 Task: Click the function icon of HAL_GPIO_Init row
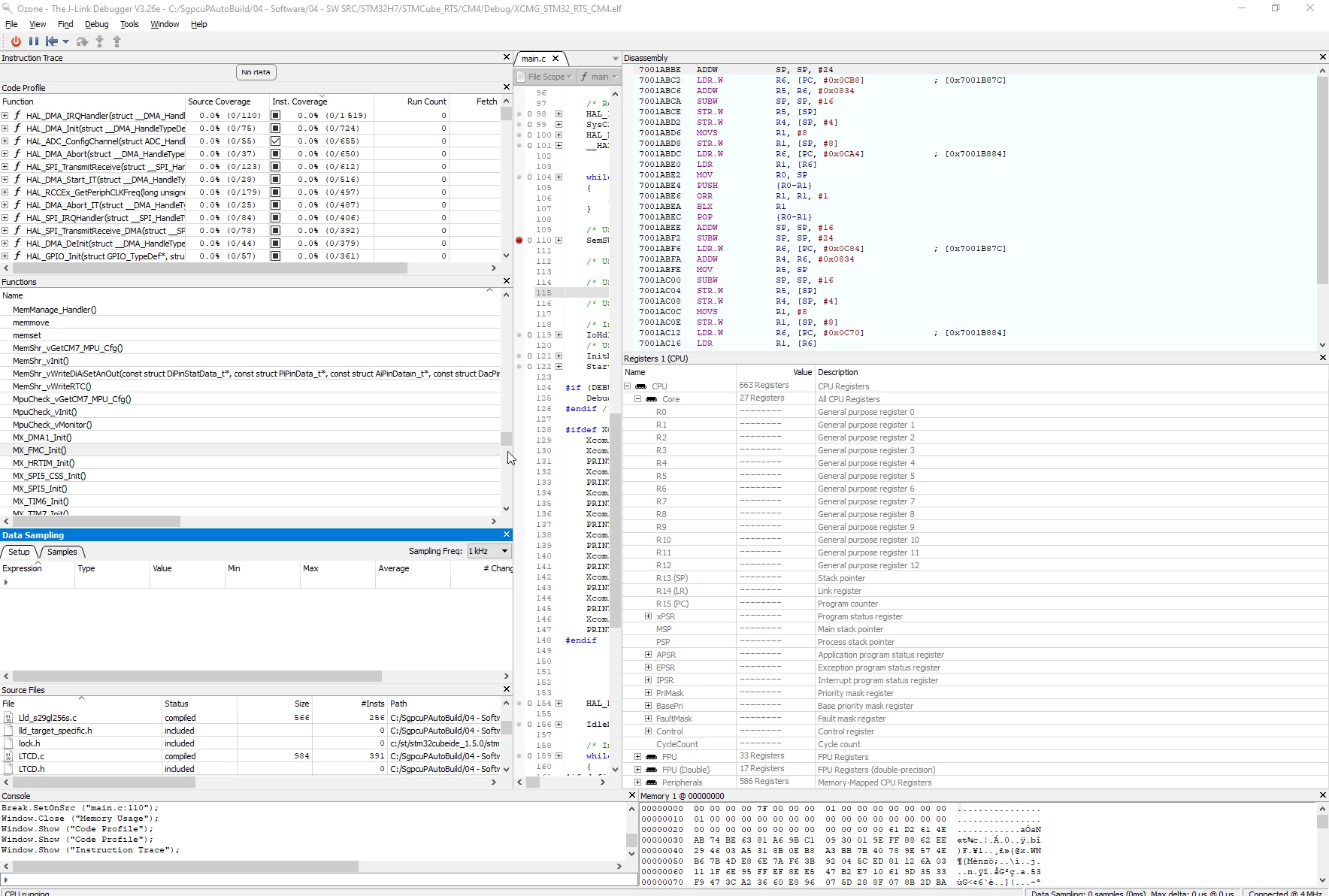tap(17, 256)
